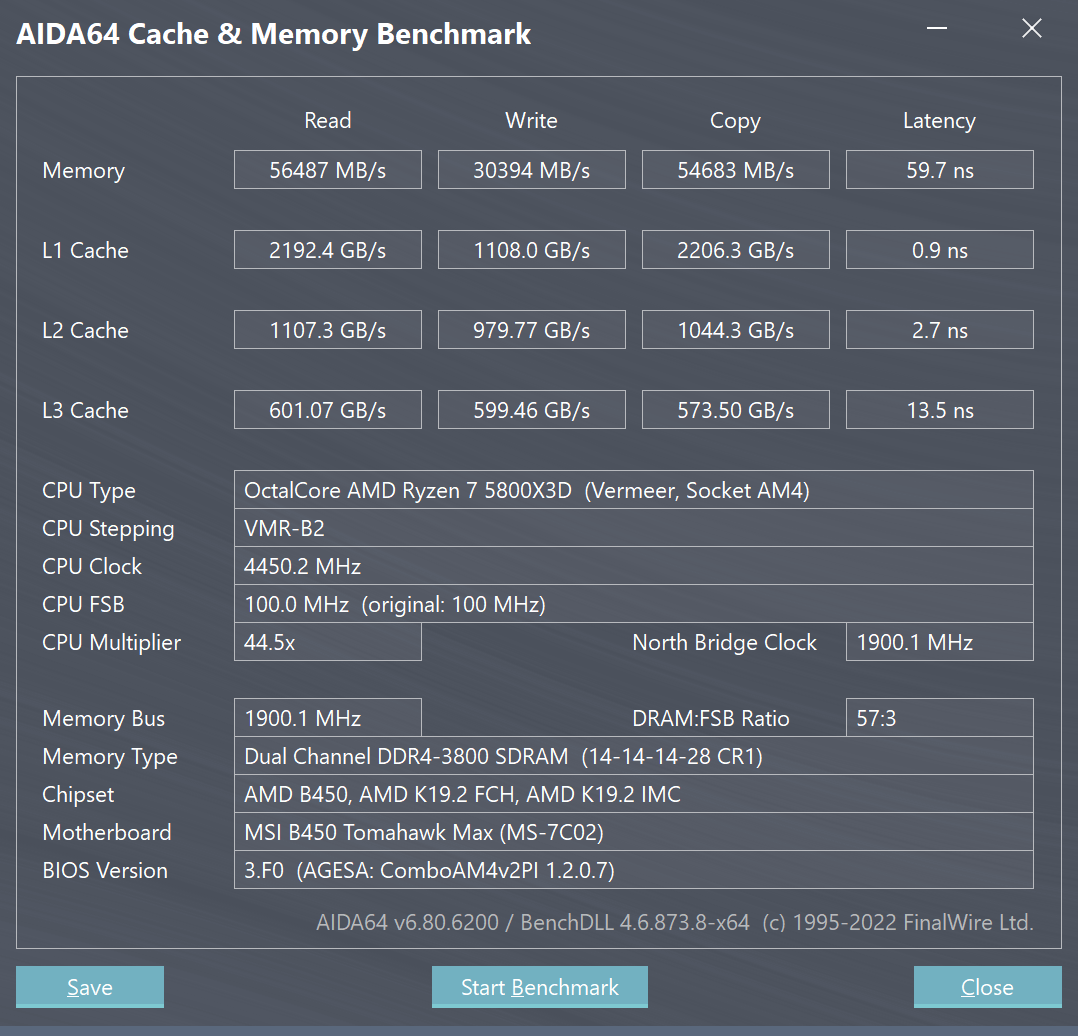Click L1 Cache copy value 2206.3 GB/s
This screenshot has width=1078, height=1036.
pos(736,250)
